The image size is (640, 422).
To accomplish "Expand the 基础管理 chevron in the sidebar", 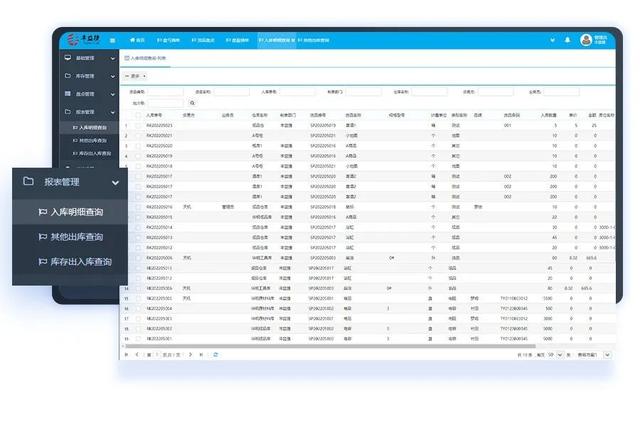I will click(113, 58).
